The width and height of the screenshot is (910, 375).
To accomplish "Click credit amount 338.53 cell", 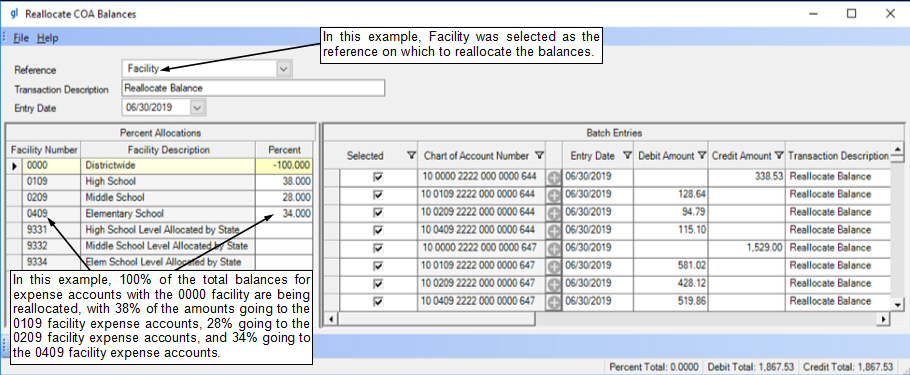I will 747,177.
